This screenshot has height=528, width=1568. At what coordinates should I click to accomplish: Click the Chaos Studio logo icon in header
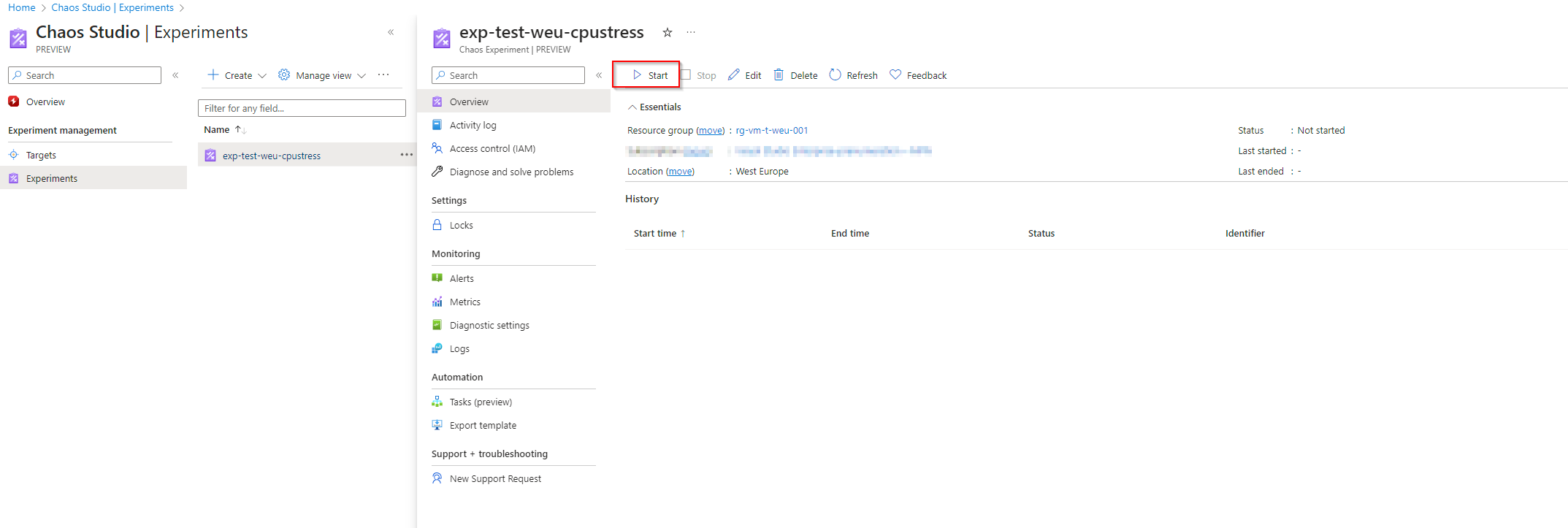point(18,38)
